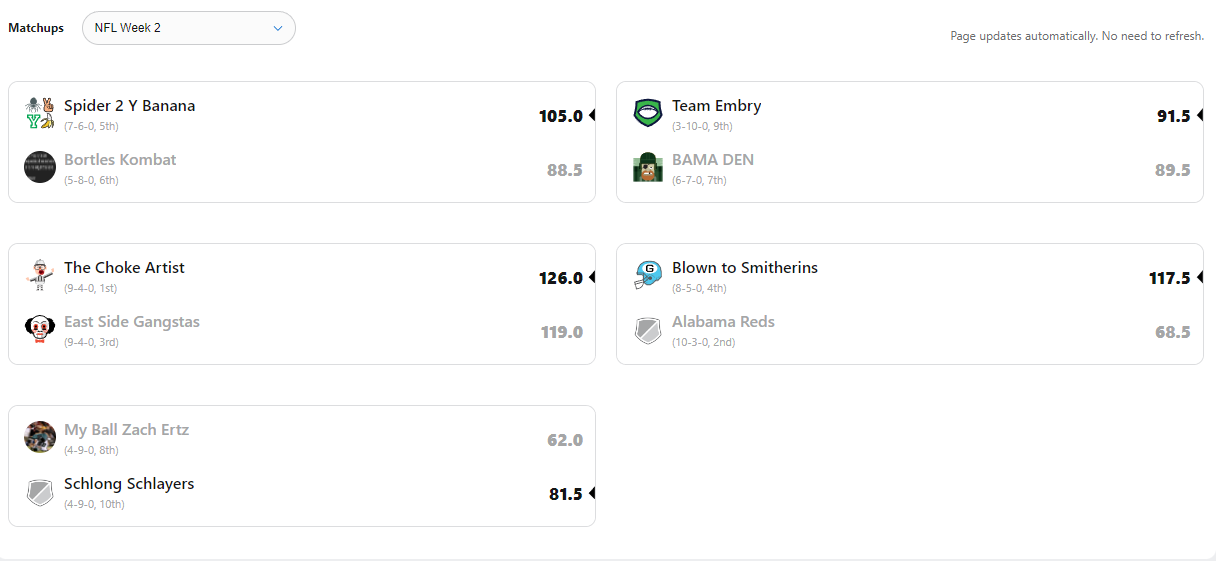This screenshot has height=561, width=1216.
Task: Click the Team Embry football logo
Action: (x=648, y=113)
